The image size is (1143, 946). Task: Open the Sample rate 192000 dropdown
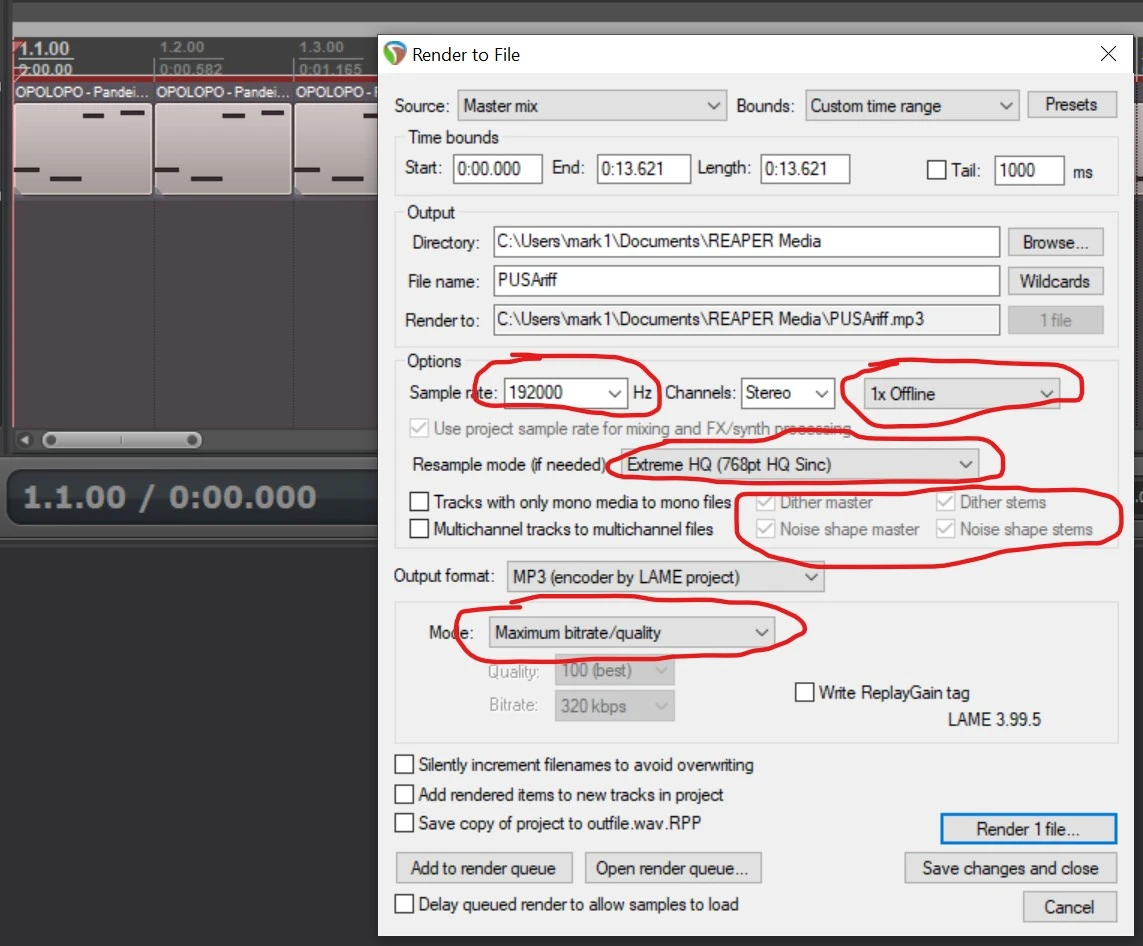point(565,393)
